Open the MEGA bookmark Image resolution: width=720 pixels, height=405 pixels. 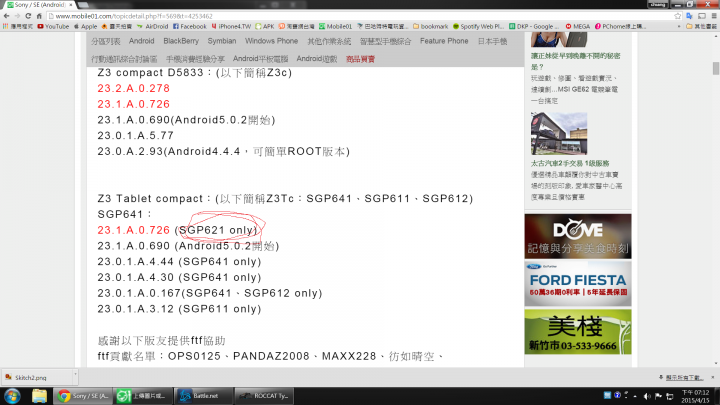[578, 27]
